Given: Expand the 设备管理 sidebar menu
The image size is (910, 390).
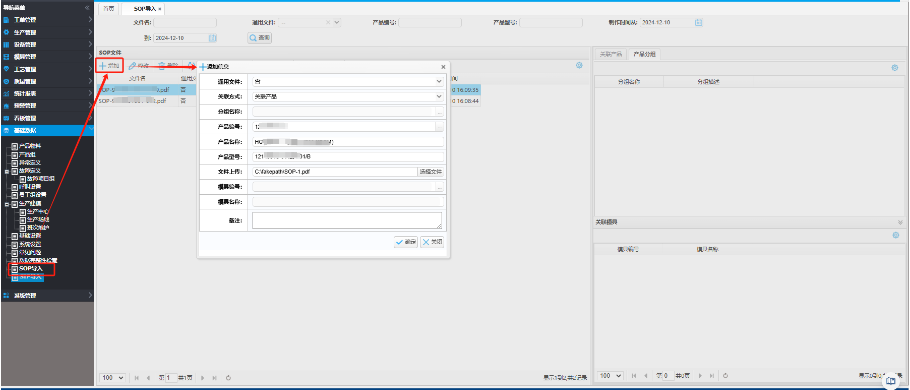Looking at the screenshot, I should [x=47, y=44].
